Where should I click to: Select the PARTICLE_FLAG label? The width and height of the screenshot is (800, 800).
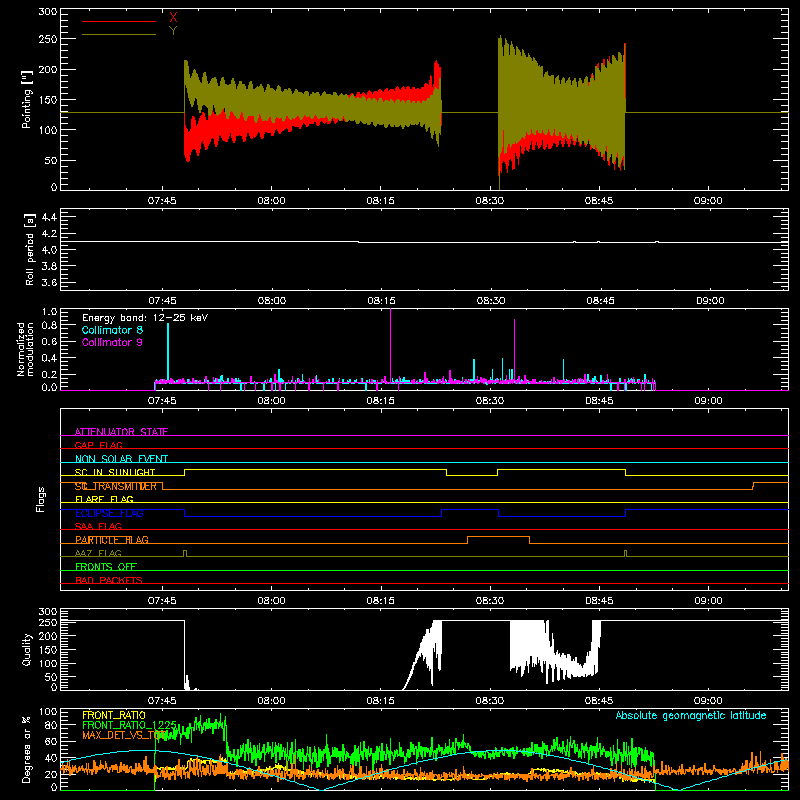pyautogui.click(x=112, y=540)
